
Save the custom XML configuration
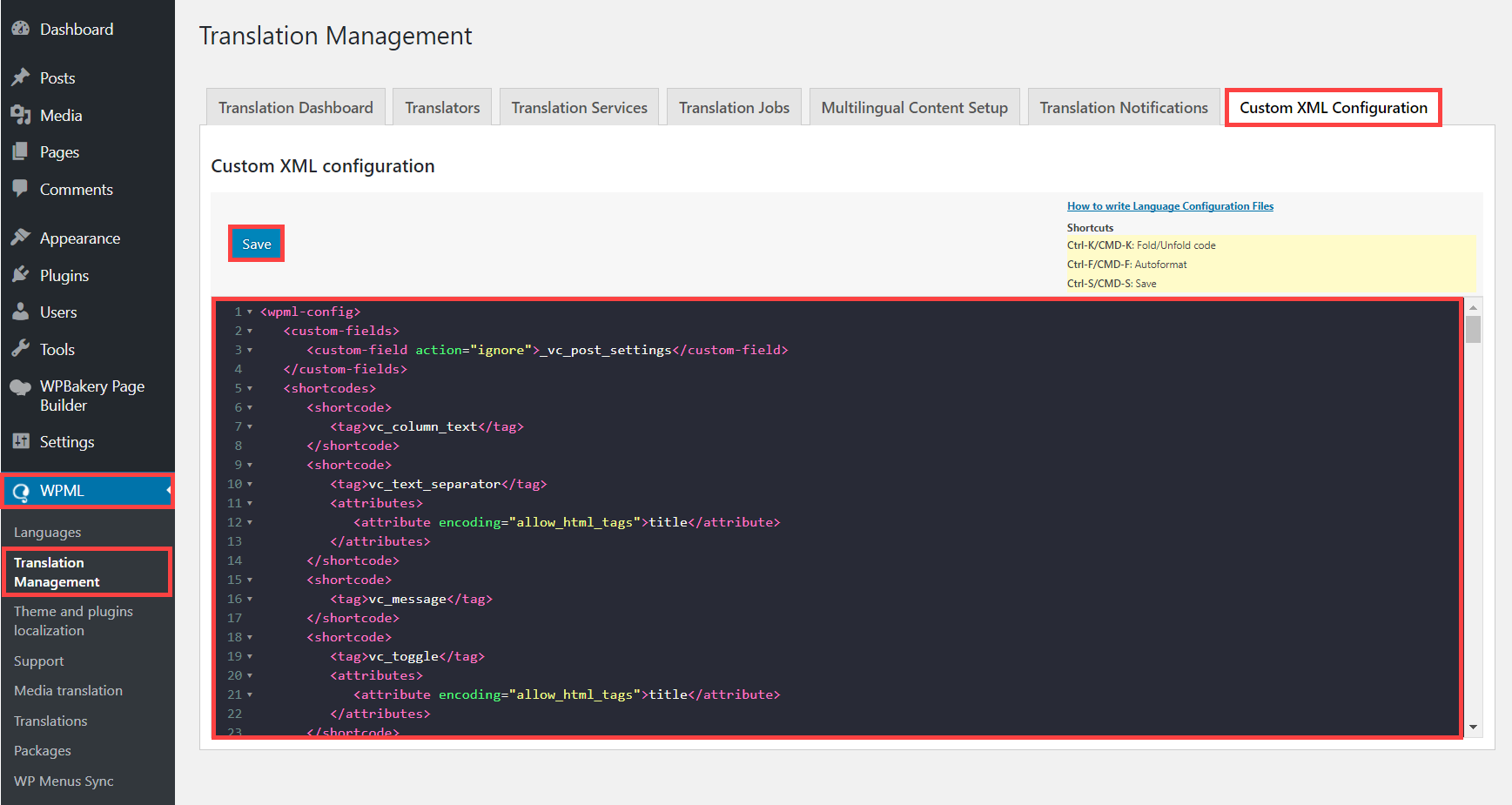pyautogui.click(x=257, y=244)
